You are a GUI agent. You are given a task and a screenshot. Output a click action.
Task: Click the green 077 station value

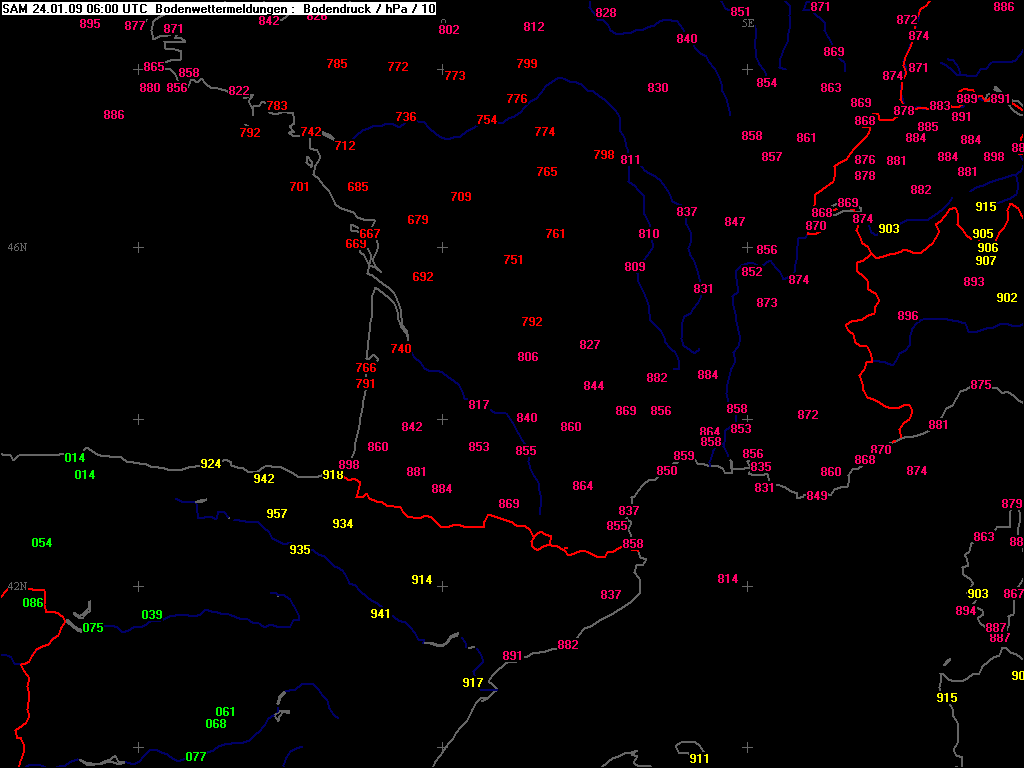(x=196, y=757)
